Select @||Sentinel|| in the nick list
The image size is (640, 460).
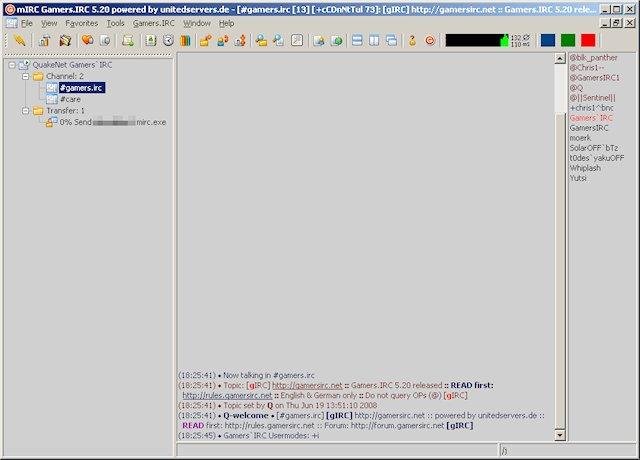coord(592,98)
